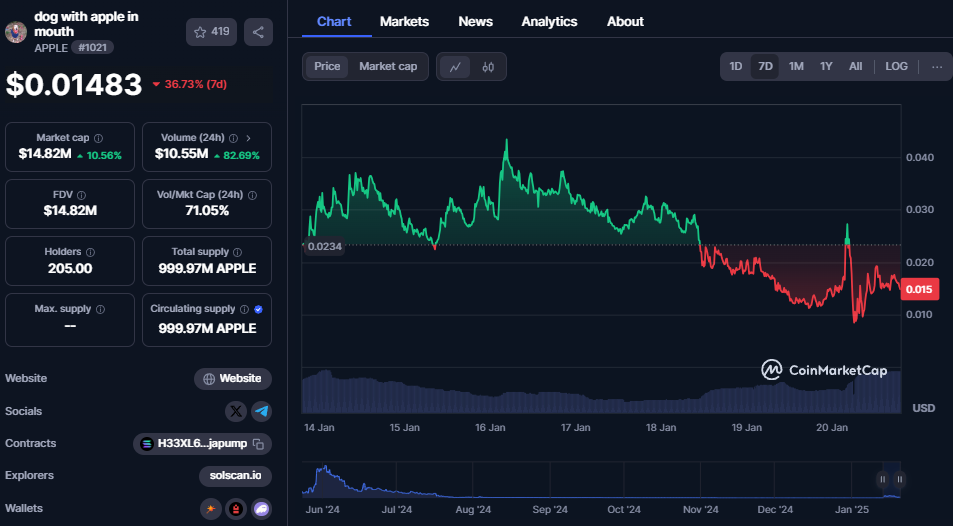Image resolution: width=953 pixels, height=526 pixels.
Task: Click the 16 Jan date axis label
Action: pyautogui.click(x=490, y=427)
